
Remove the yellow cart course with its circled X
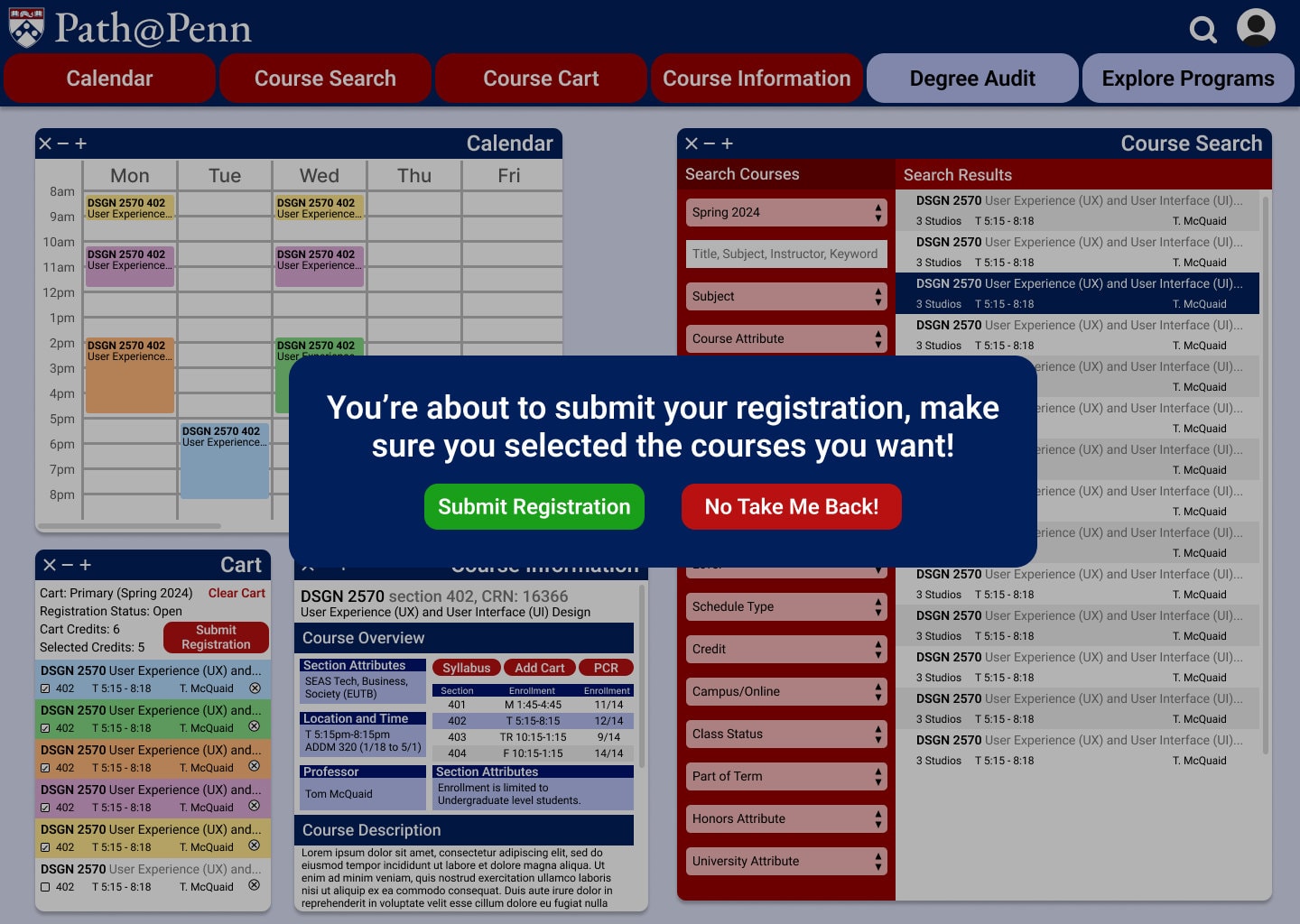(255, 845)
